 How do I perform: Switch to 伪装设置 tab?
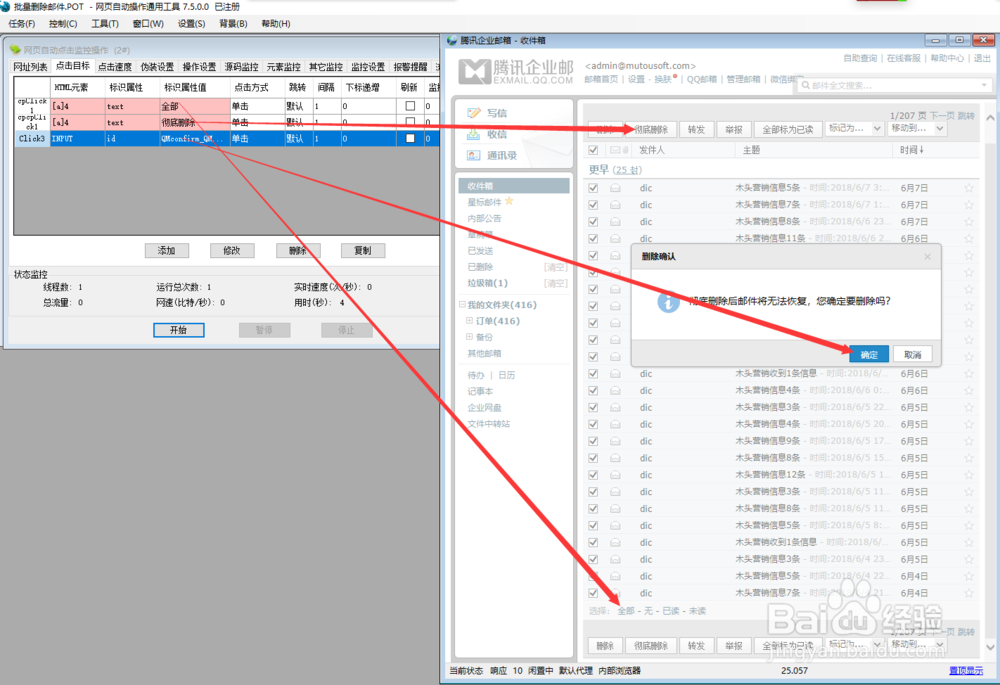point(157,67)
